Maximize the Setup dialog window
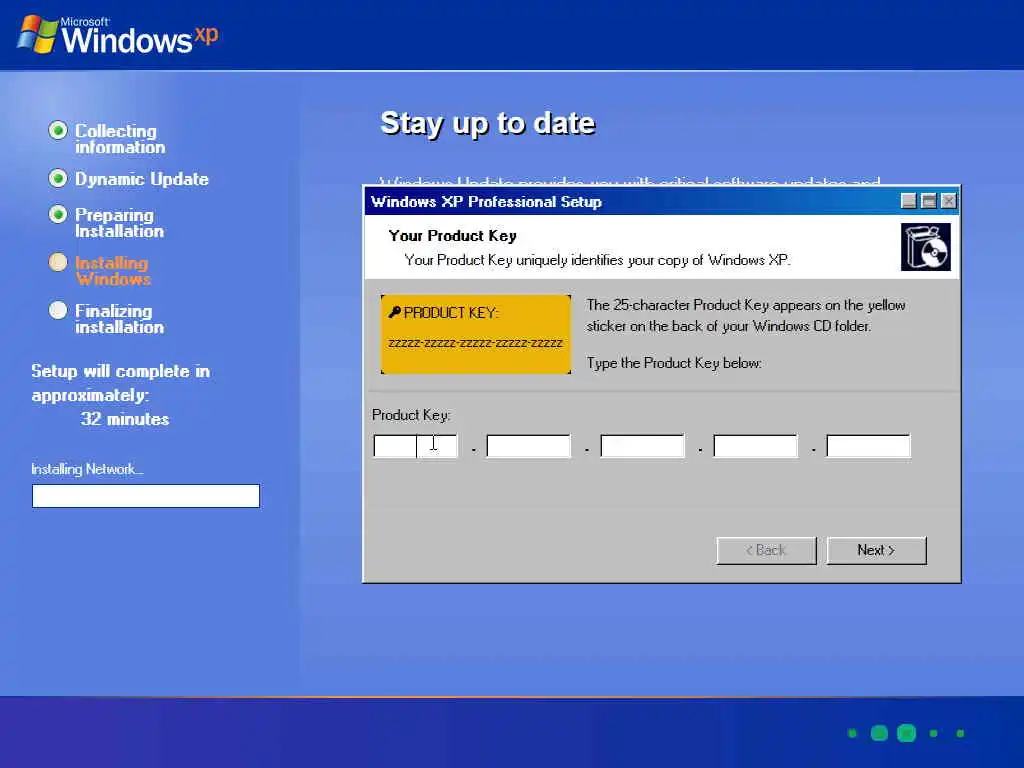 [929, 201]
